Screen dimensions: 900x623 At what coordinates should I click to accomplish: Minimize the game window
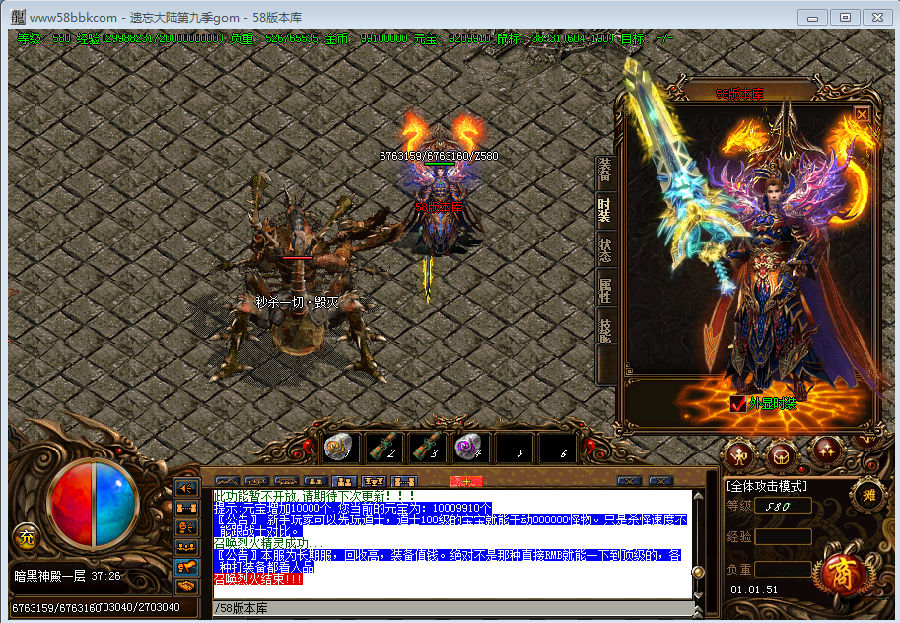(812, 18)
